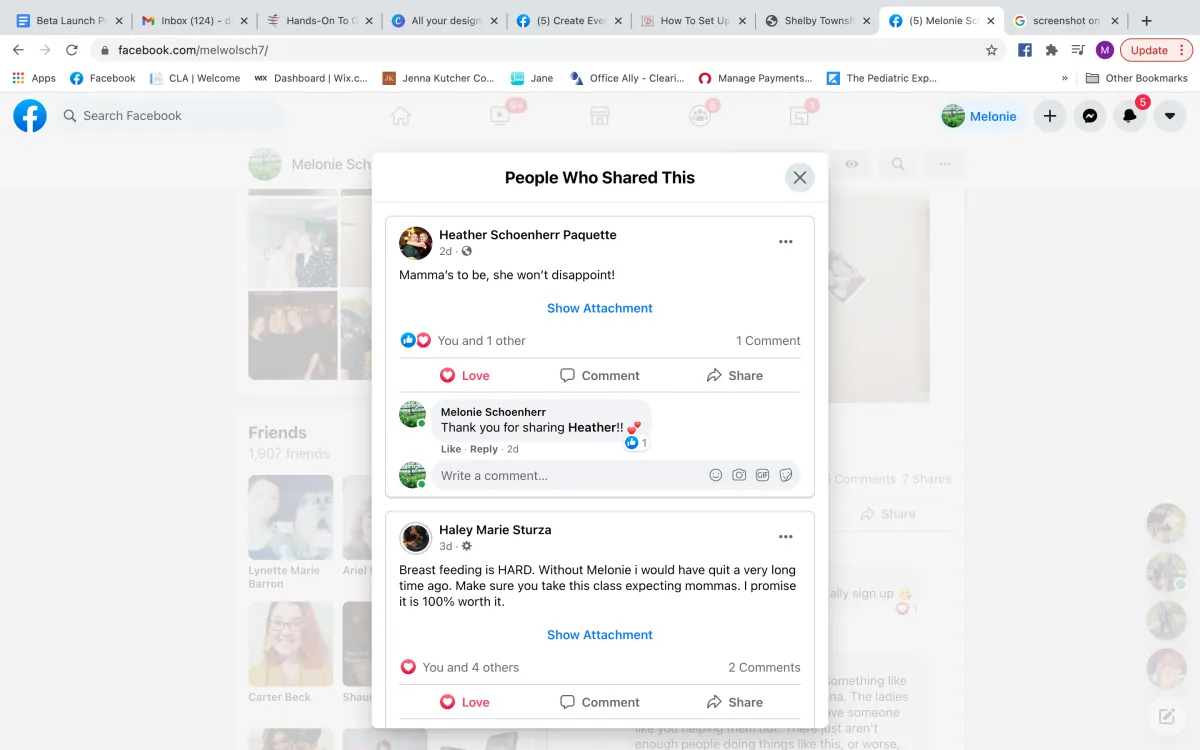Click the address bar URL
The width and height of the screenshot is (1200, 750).
click(x=193, y=50)
